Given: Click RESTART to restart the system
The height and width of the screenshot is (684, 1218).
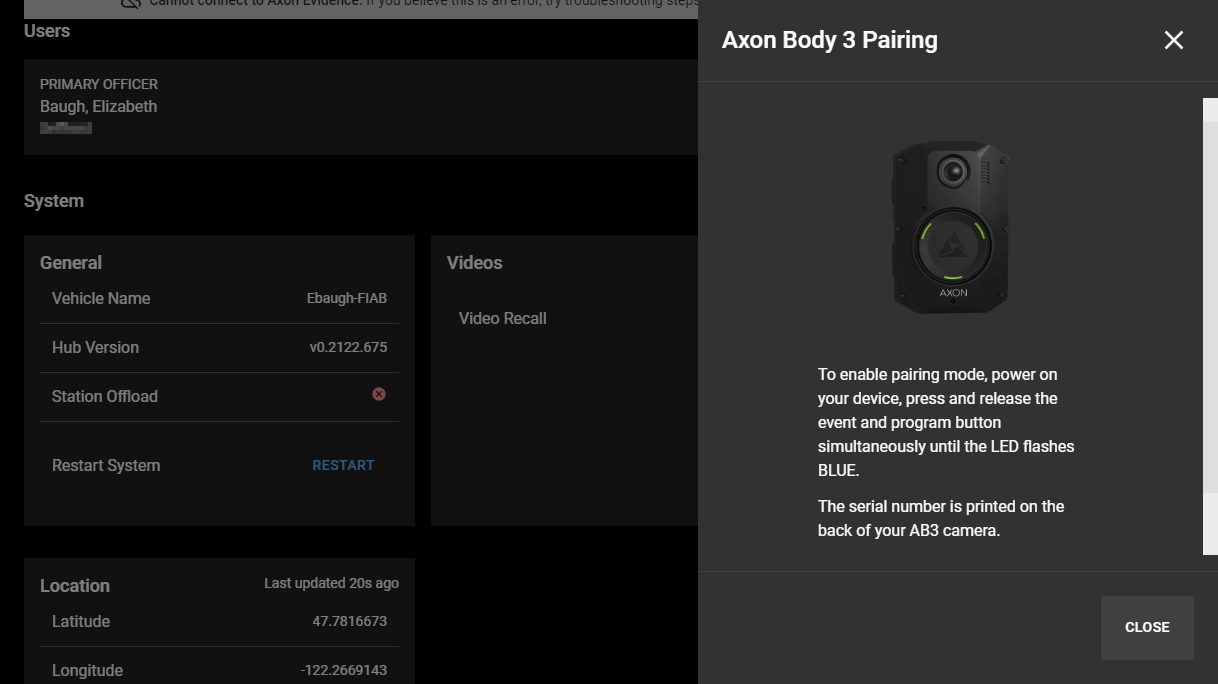Looking at the screenshot, I should pyautogui.click(x=343, y=464).
